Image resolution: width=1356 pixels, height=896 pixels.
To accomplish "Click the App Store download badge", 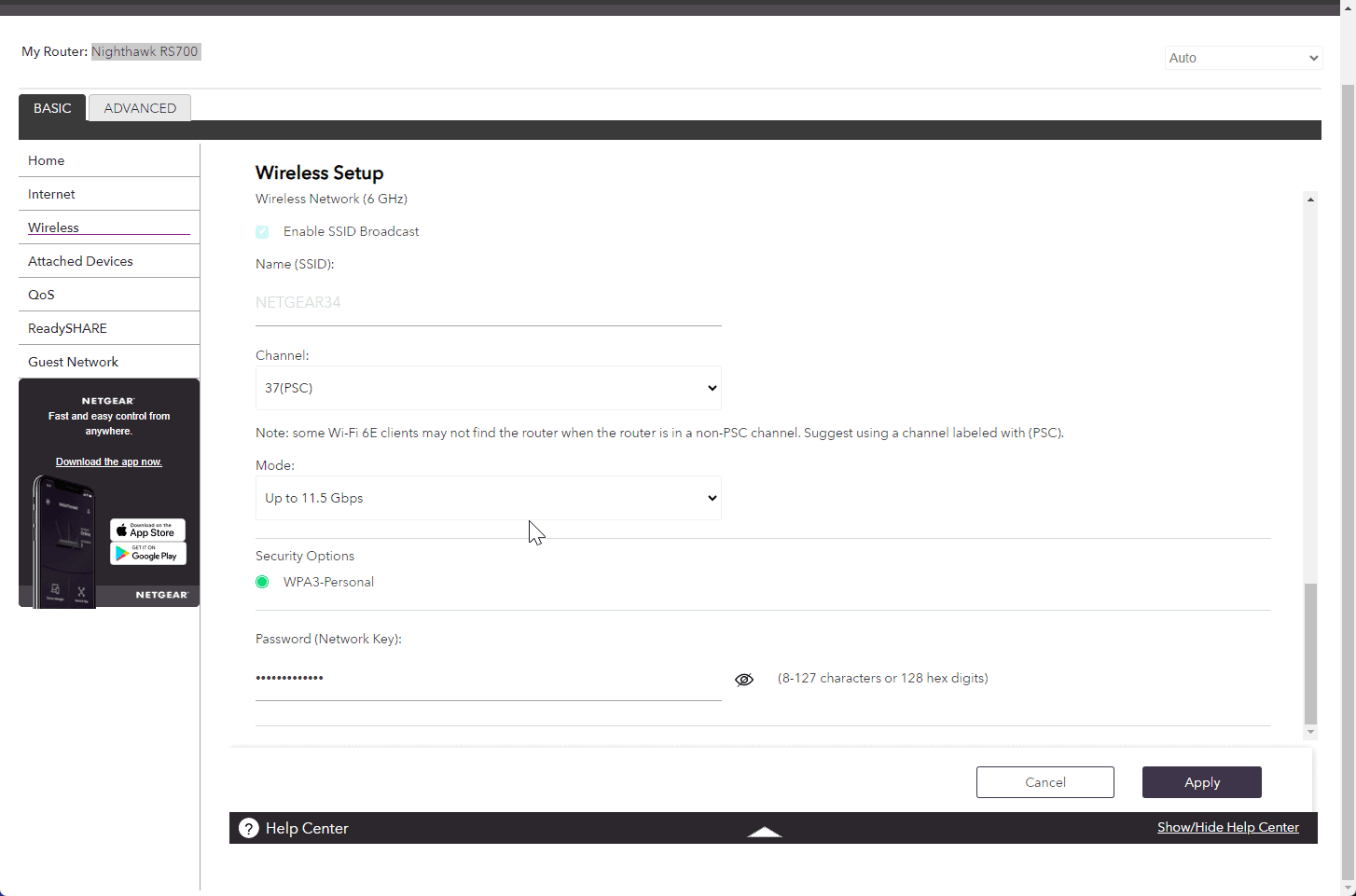I will click(x=147, y=531).
